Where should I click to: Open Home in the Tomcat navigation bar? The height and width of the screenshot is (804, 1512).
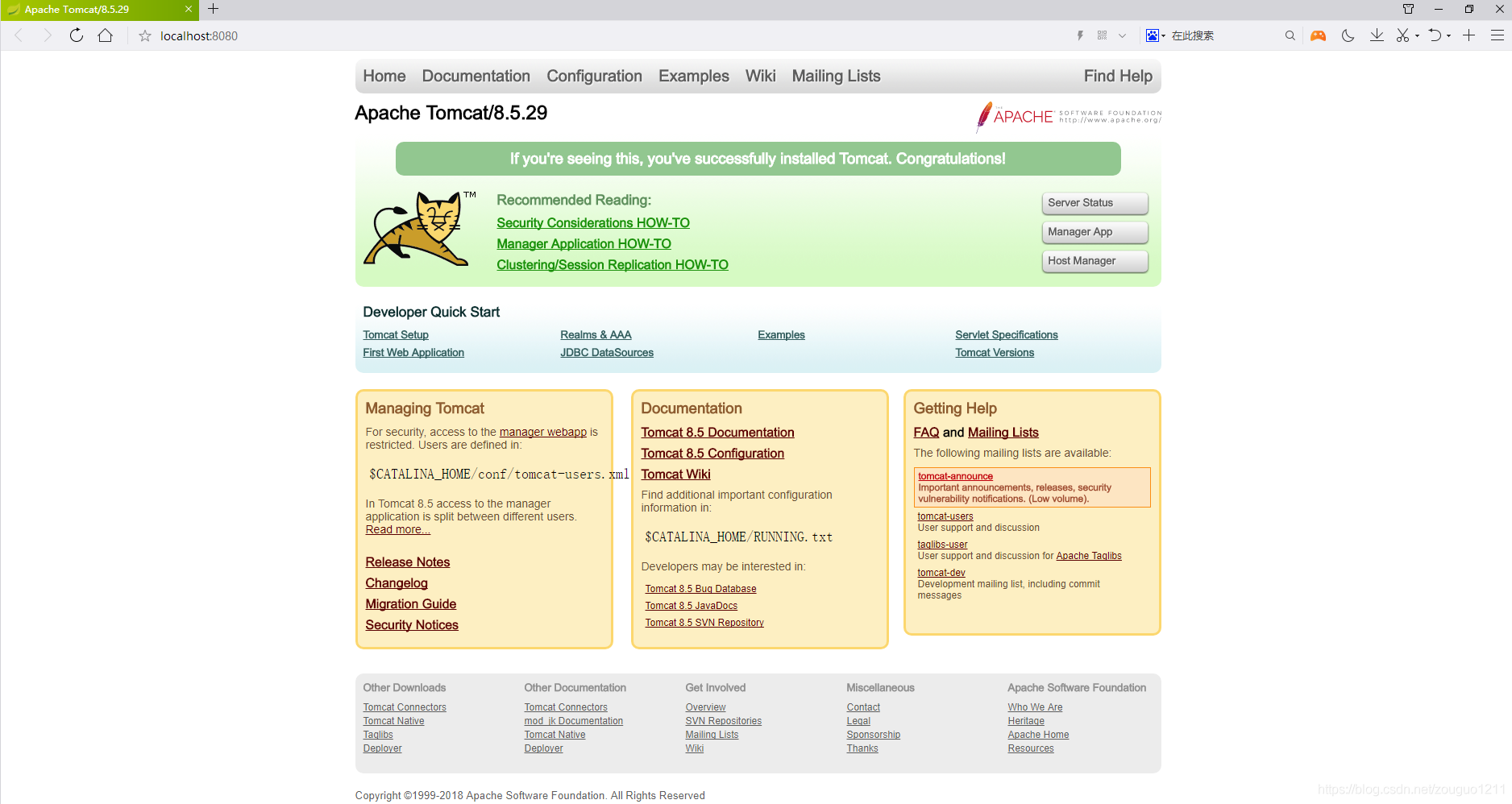pos(384,76)
